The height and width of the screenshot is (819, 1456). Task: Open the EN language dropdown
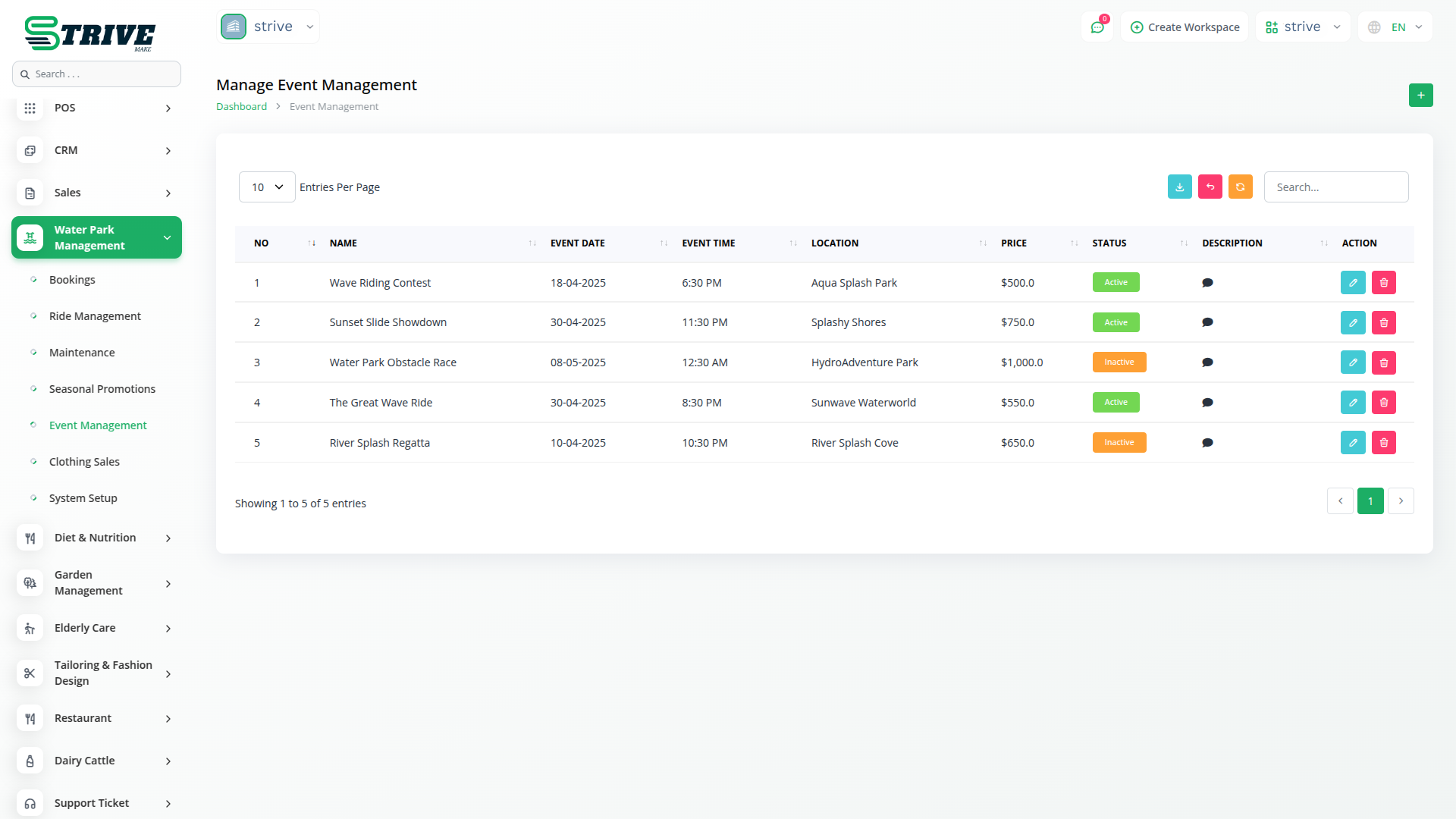pyautogui.click(x=1396, y=27)
